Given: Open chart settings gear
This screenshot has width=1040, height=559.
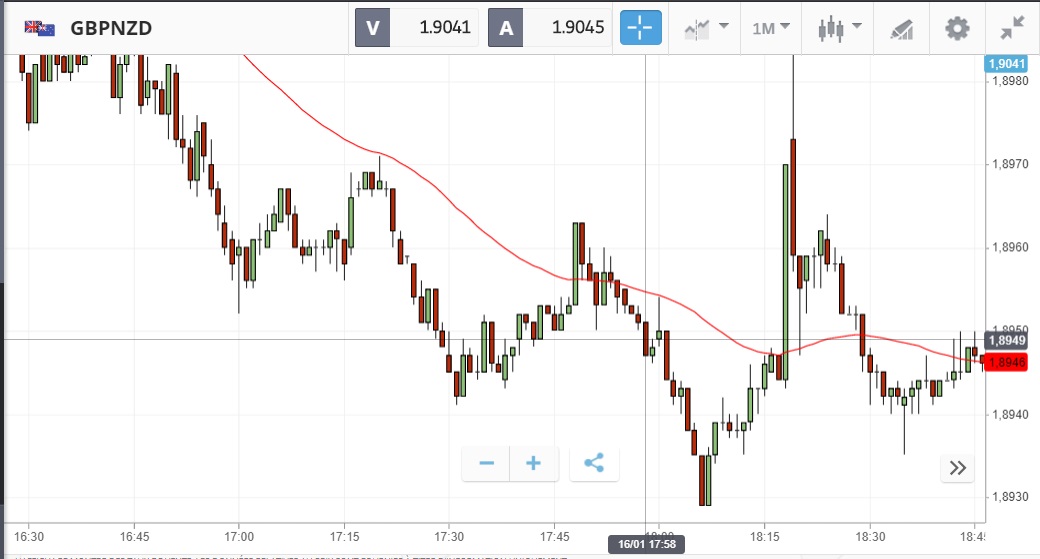Looking at the screenshot, I should (x=958, y=28).
